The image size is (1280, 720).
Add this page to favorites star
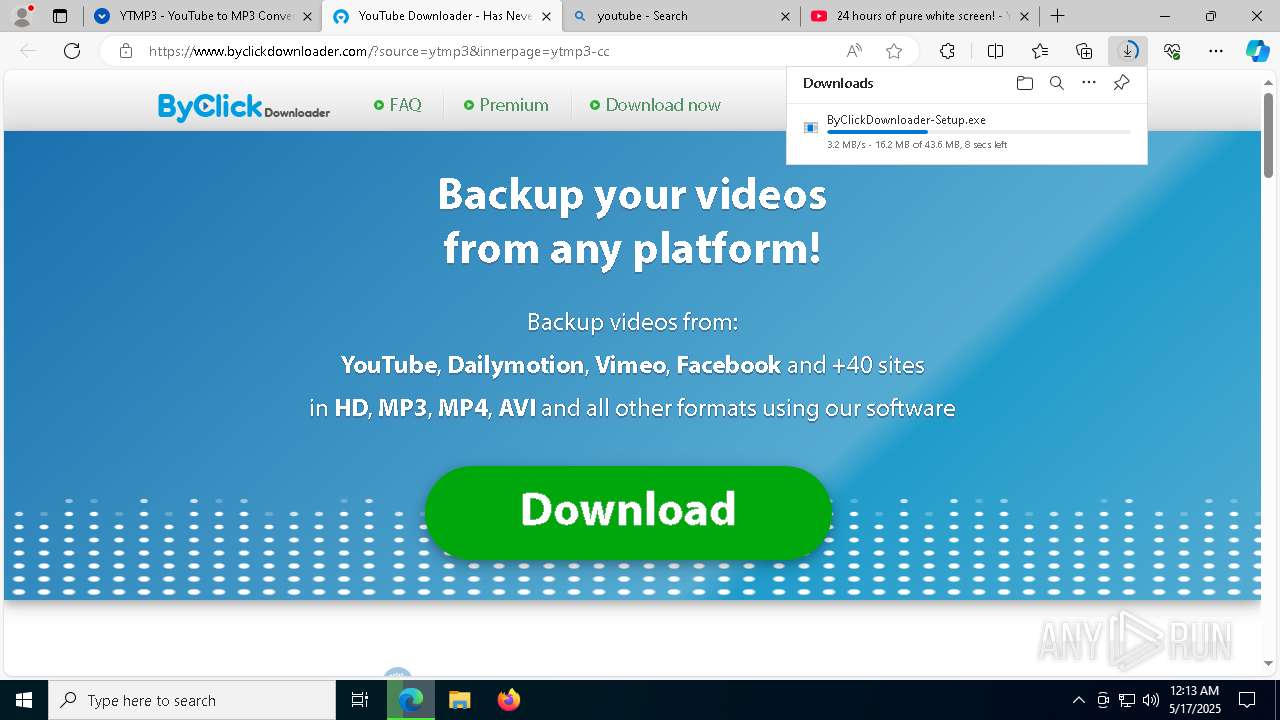click(x=894, y=51)
